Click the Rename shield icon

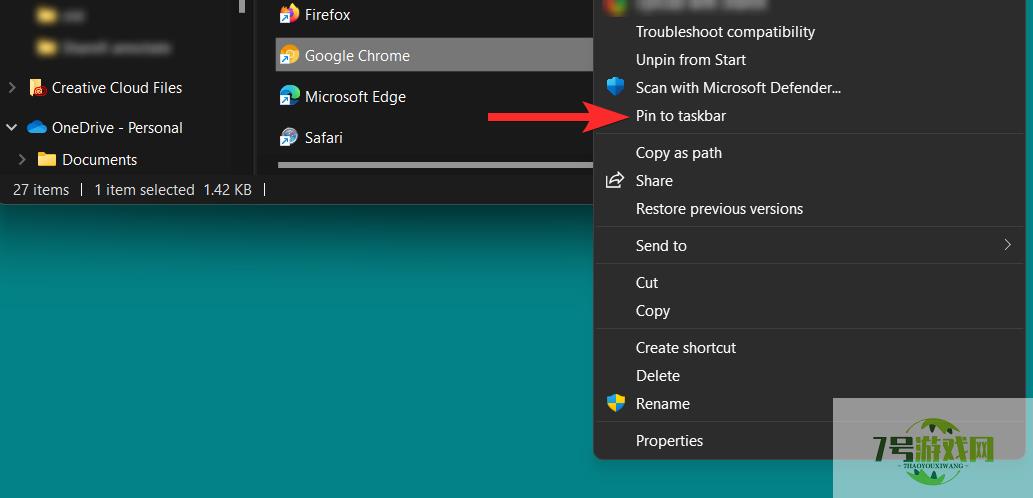point(615,403)
